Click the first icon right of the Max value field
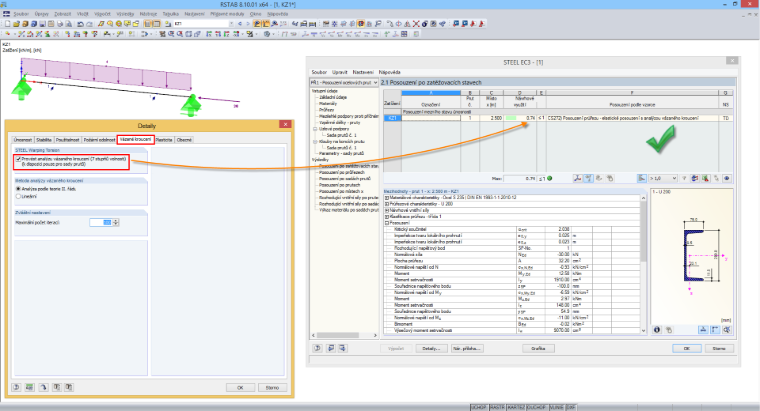The height and width of the screenshot is (411, 760). point(578,178)
